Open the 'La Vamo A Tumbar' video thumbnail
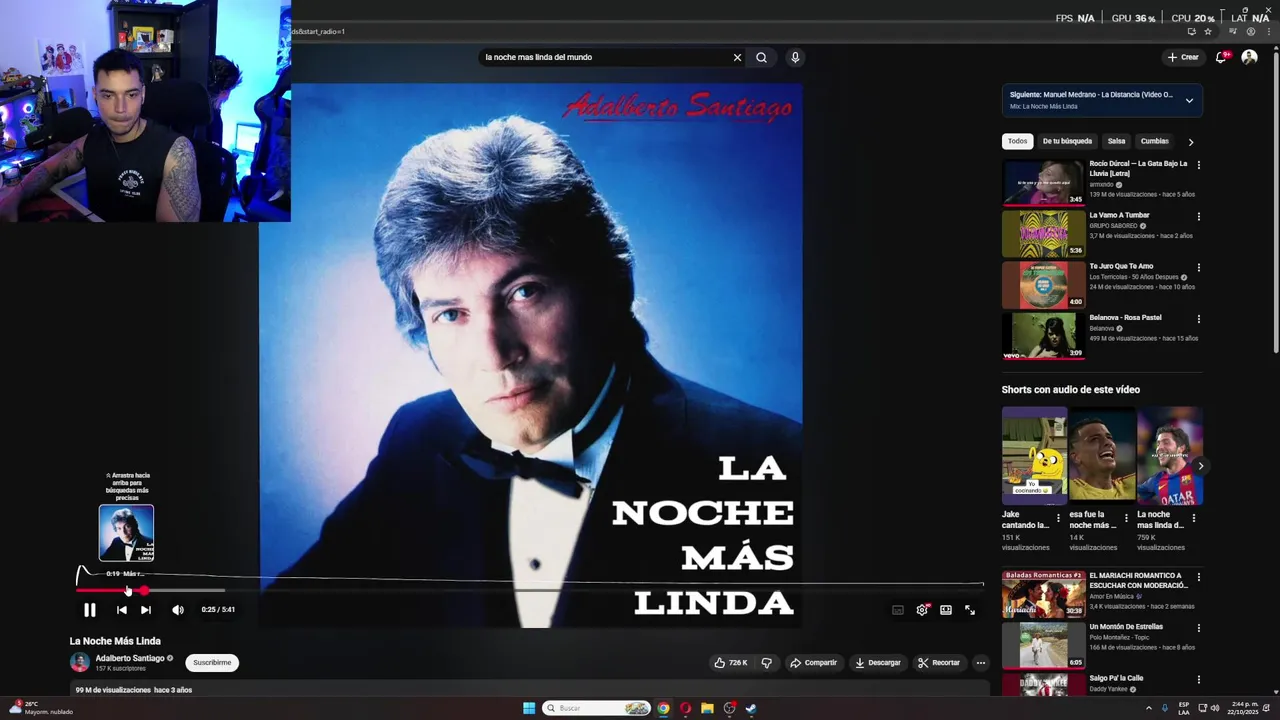 click(1043, 233)
